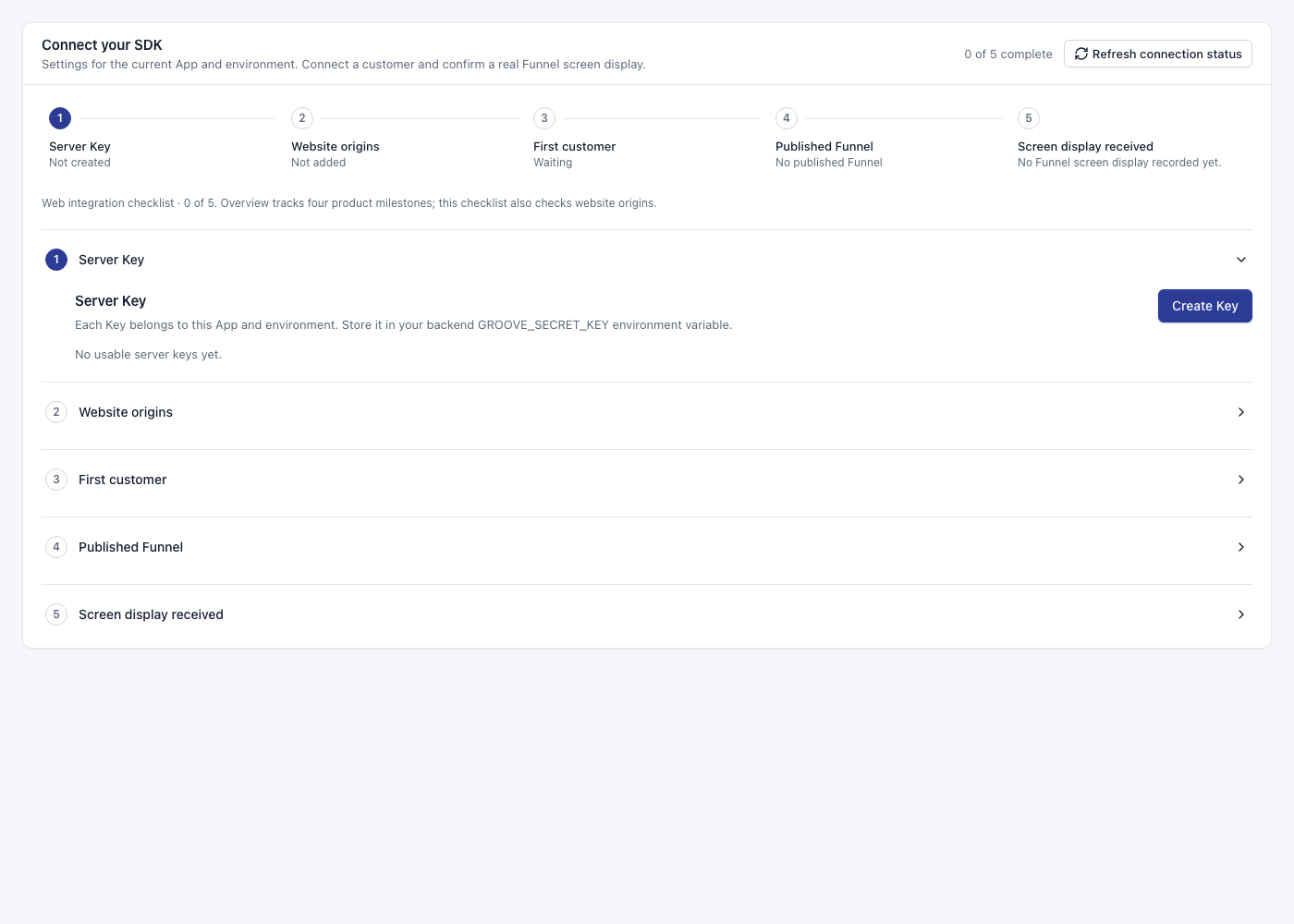This screenshot has width=1294, height=924.
Task: Click the Create Key button
Action: pos(1204,306)
